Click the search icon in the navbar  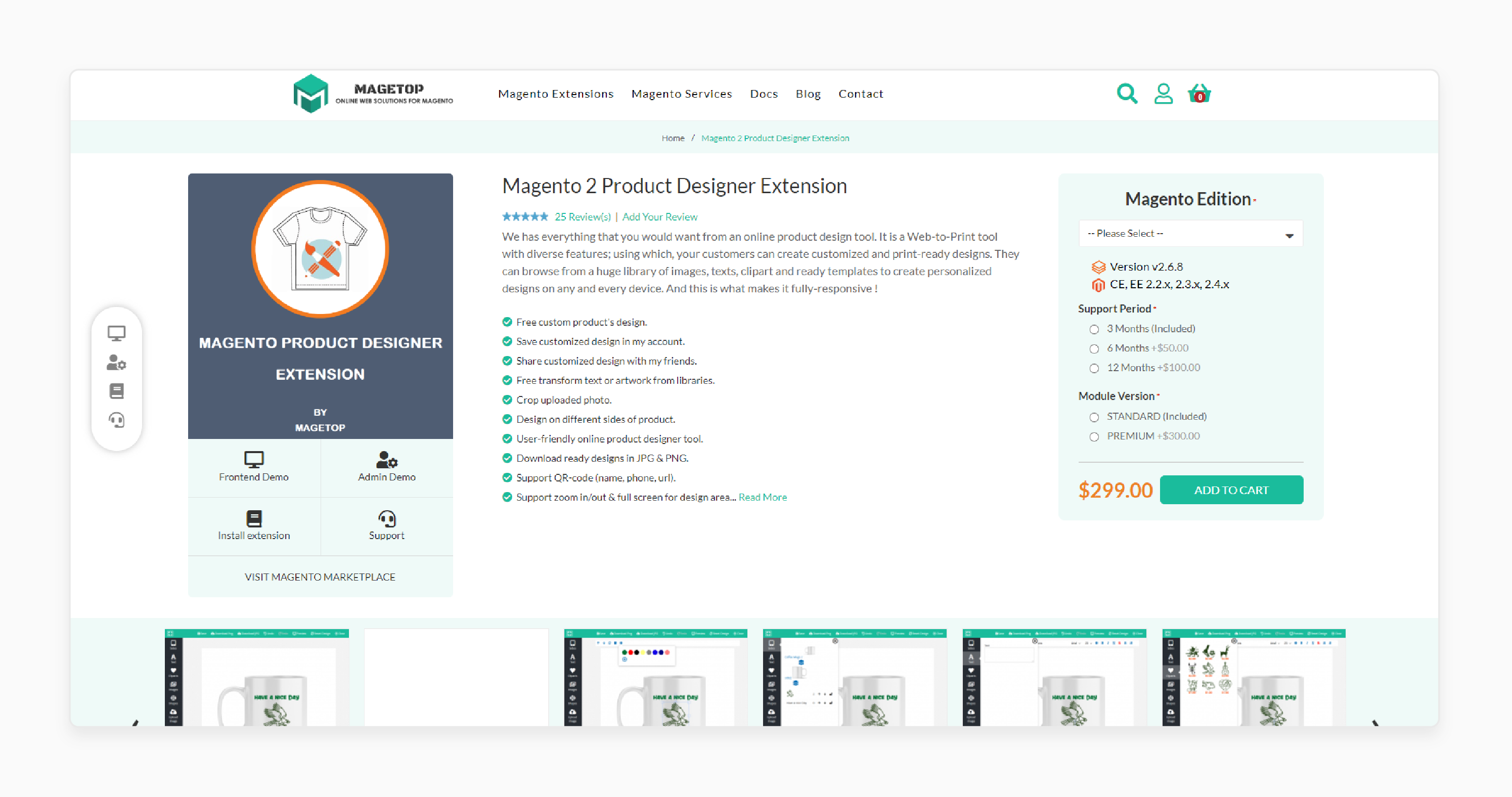(1127, 94)
